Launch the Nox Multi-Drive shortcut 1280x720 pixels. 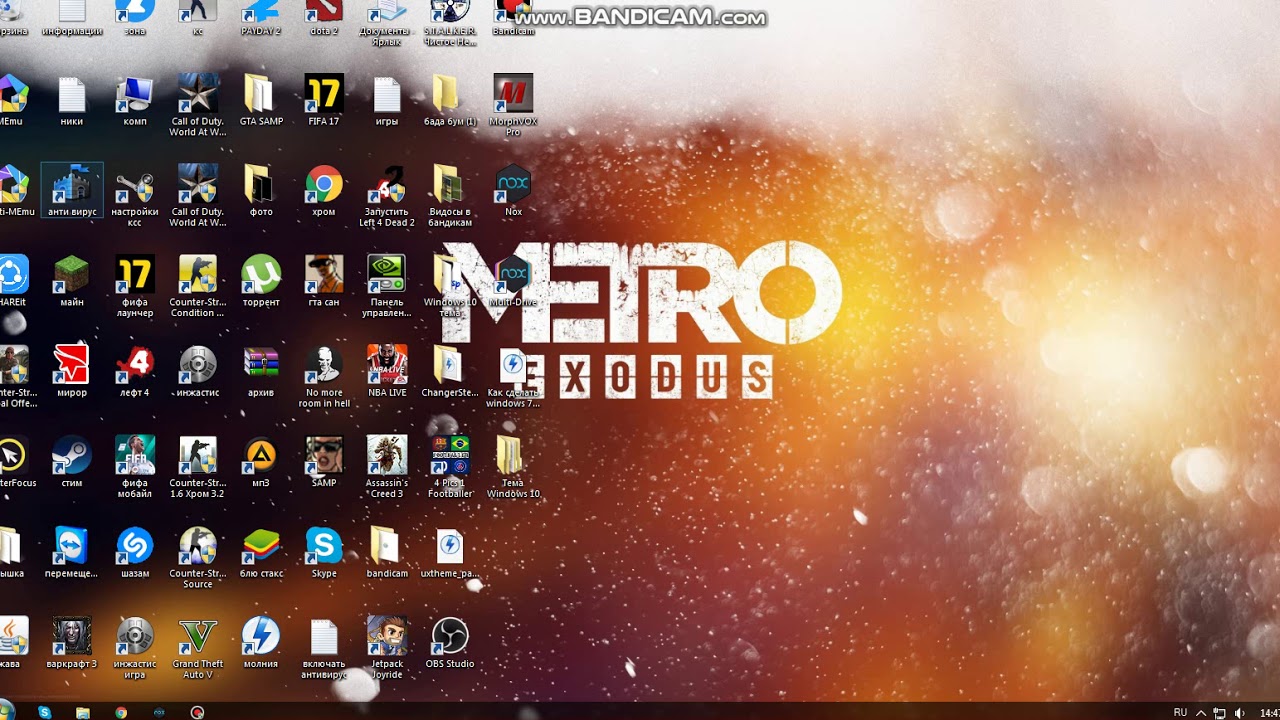pyautogui.click(x=513, y=282)
